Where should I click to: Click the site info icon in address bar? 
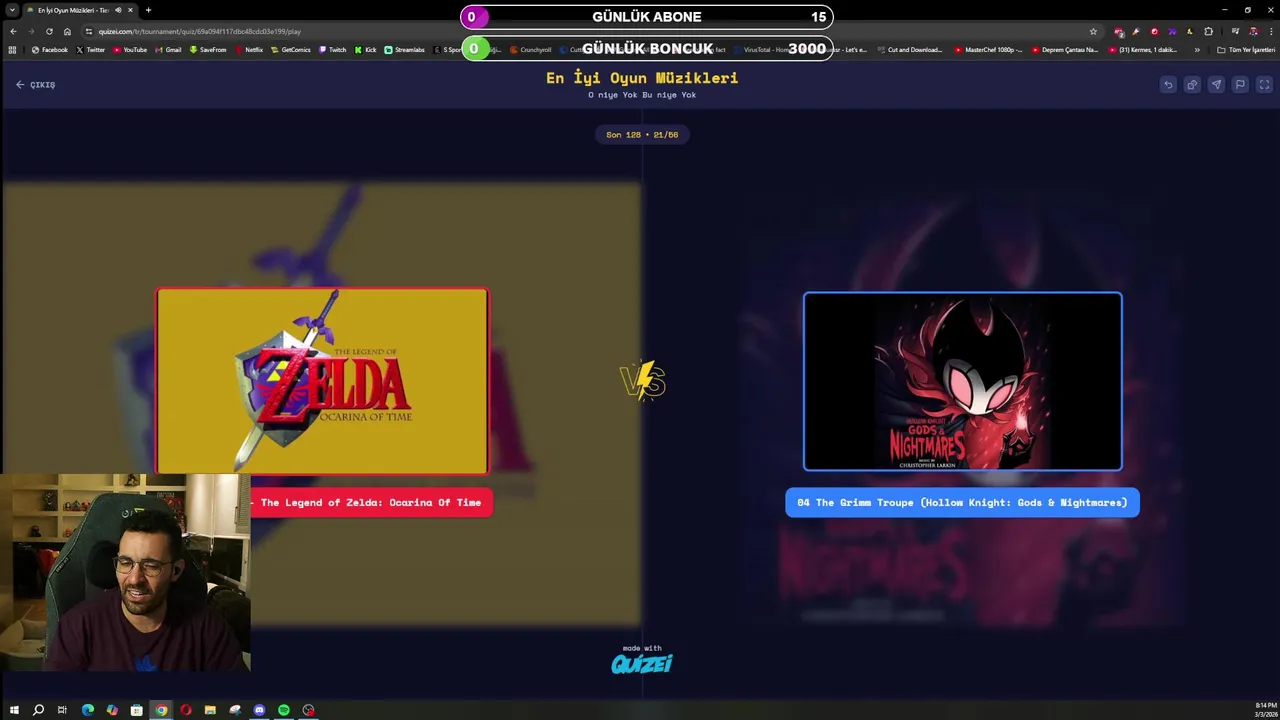click(88, 31)
